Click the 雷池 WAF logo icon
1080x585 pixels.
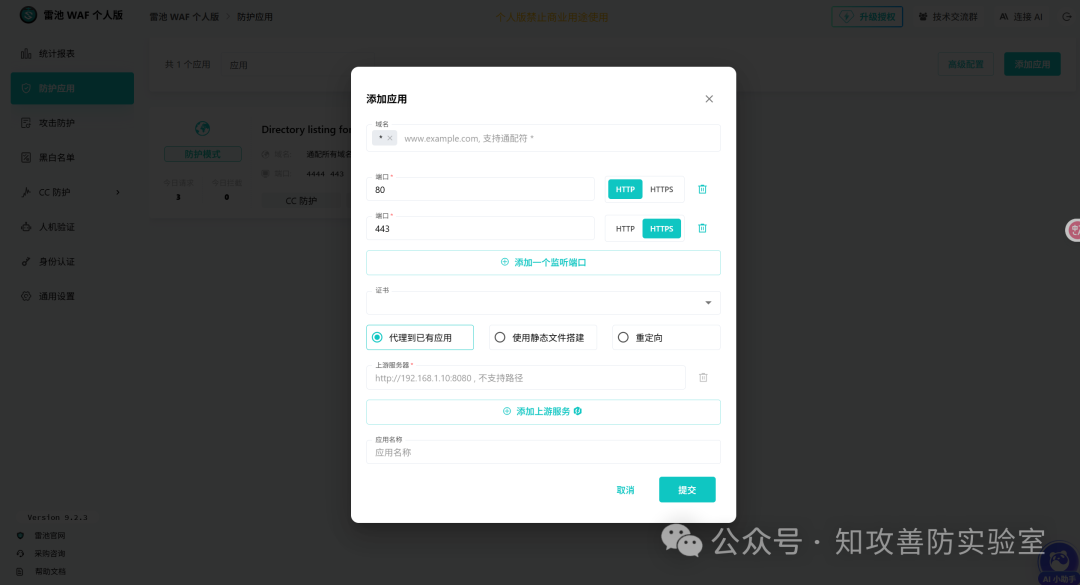[x=28, y=14]
